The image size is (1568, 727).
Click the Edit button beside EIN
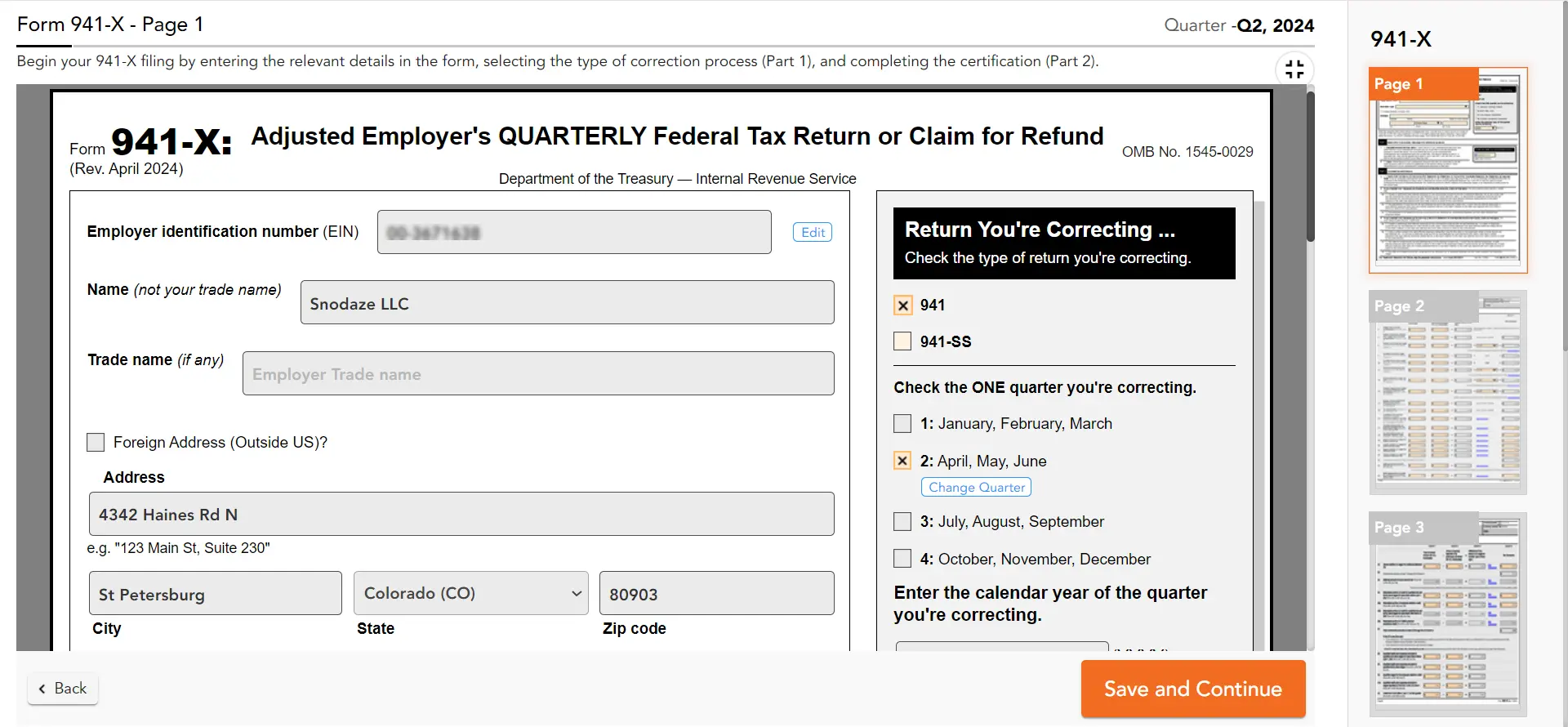pos(813,232)
